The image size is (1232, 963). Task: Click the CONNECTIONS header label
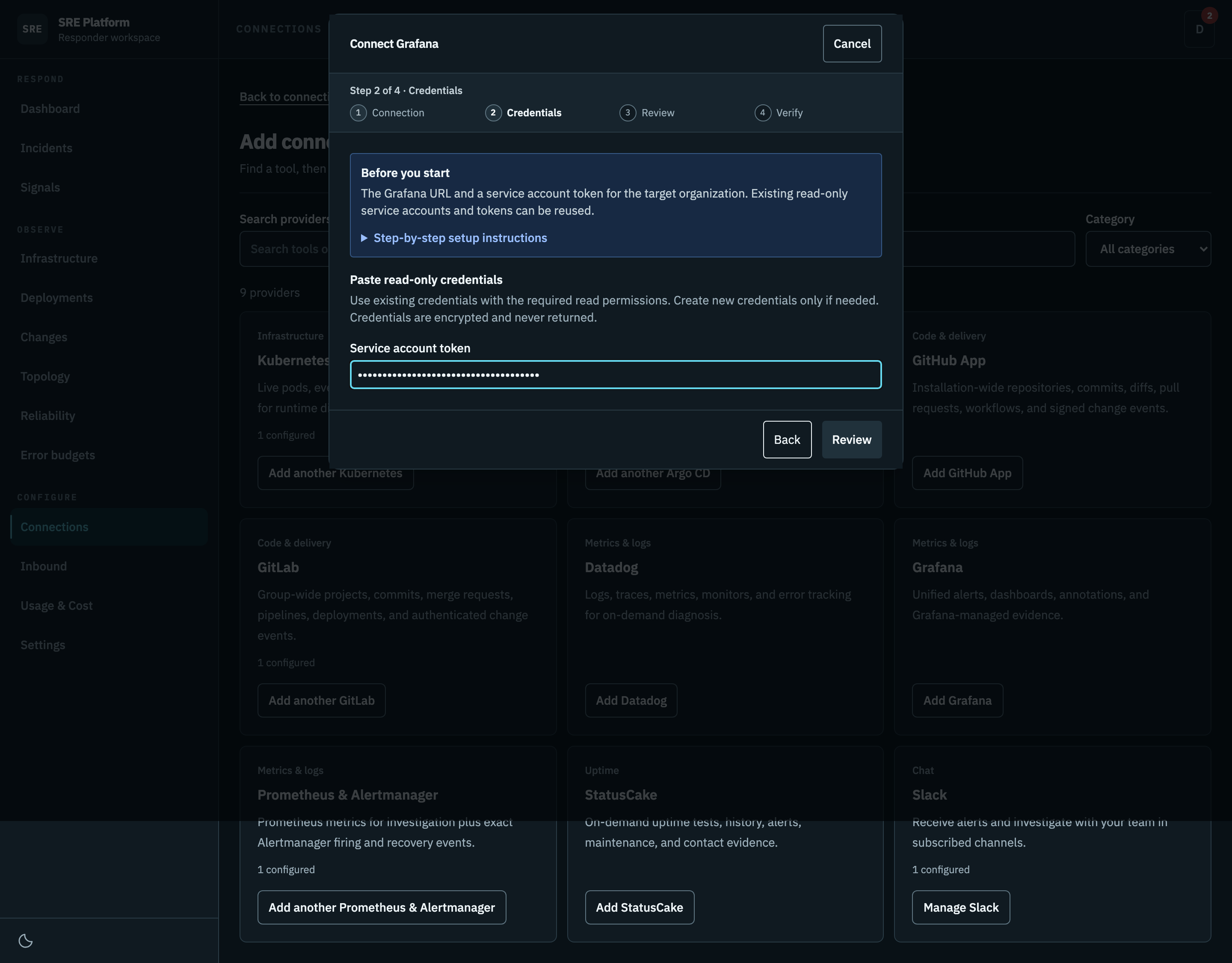click(278, 30)
